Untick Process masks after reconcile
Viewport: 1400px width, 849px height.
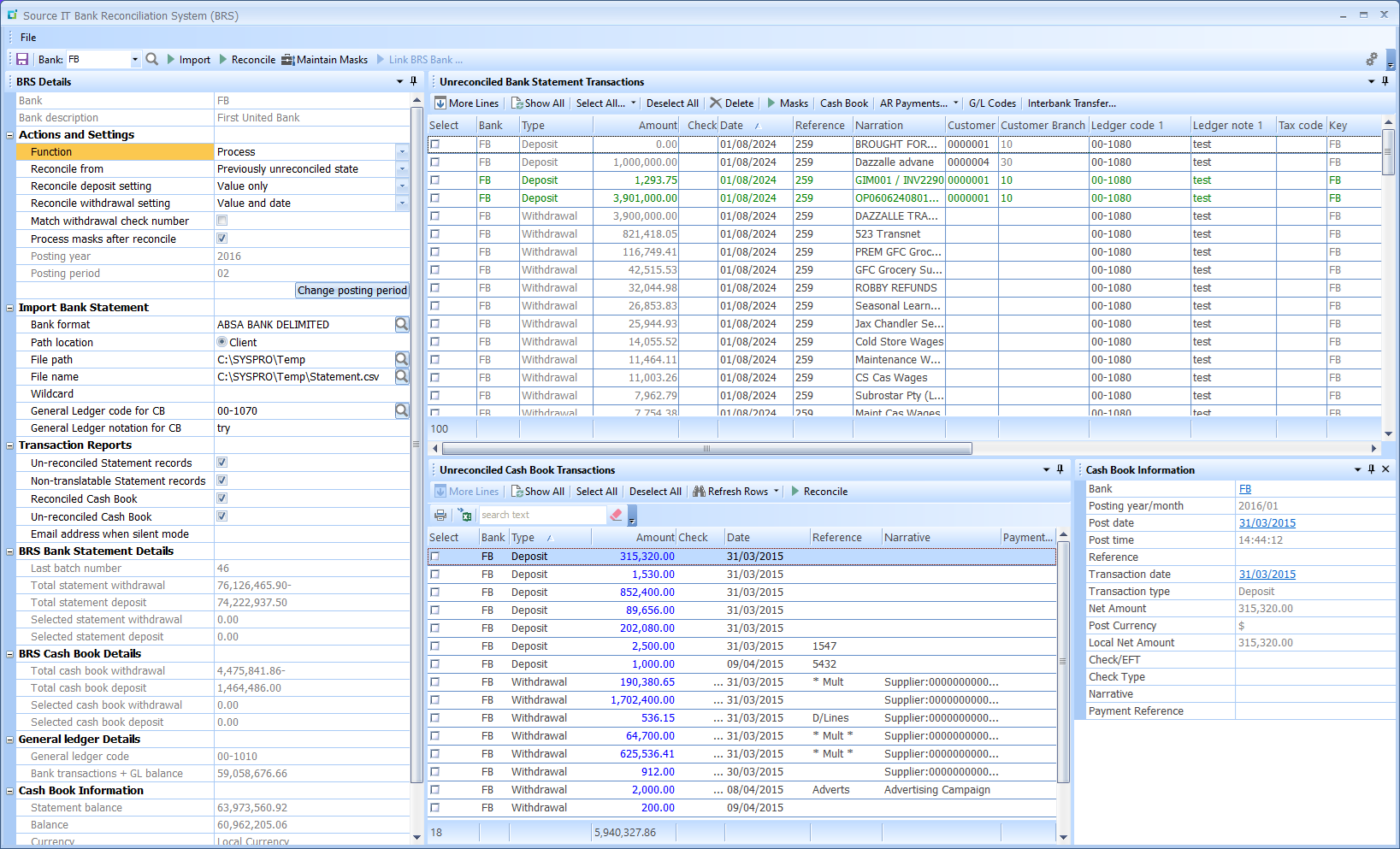[222, 239]
